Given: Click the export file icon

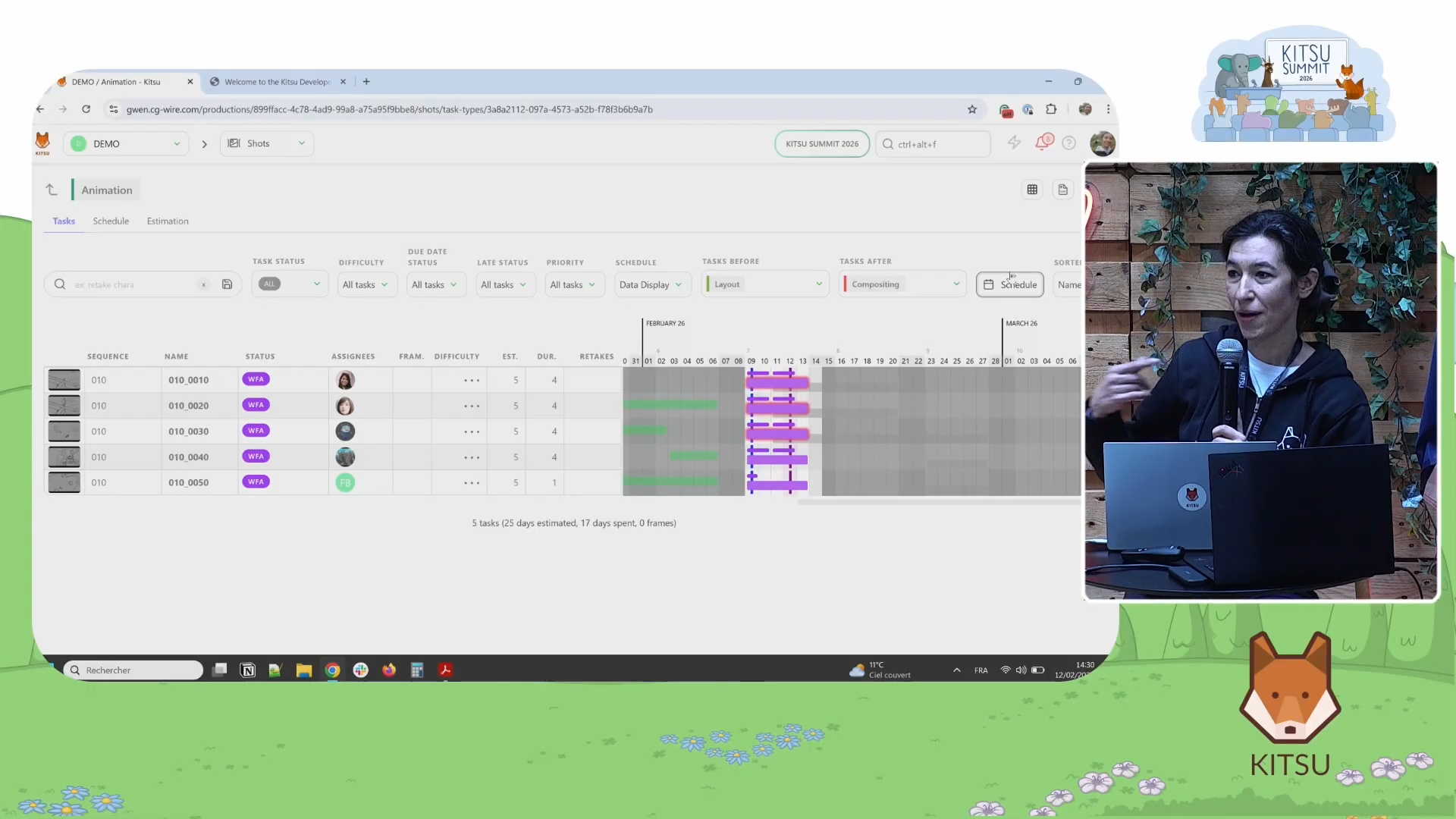Looking at the screenshot, I should pyautogui.click(x=1063, y=190).
